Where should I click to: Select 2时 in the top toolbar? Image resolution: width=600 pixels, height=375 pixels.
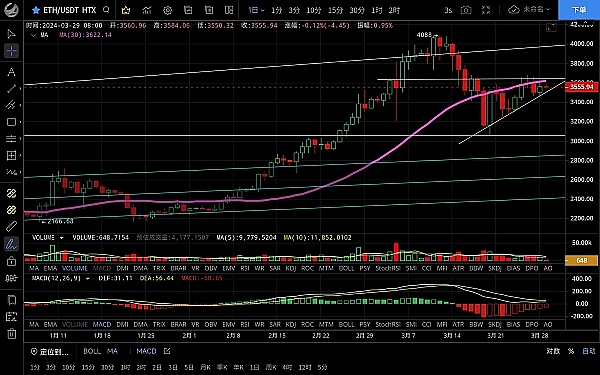[x=394, y=10]
